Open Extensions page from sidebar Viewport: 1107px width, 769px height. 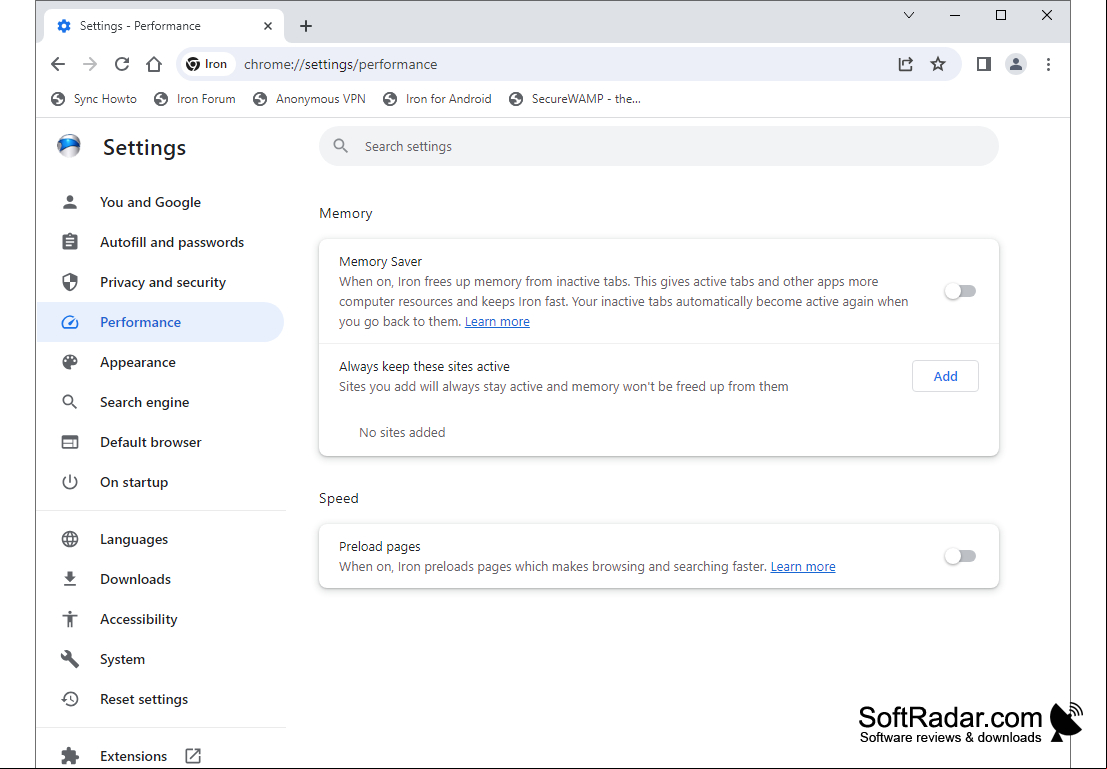161,756
